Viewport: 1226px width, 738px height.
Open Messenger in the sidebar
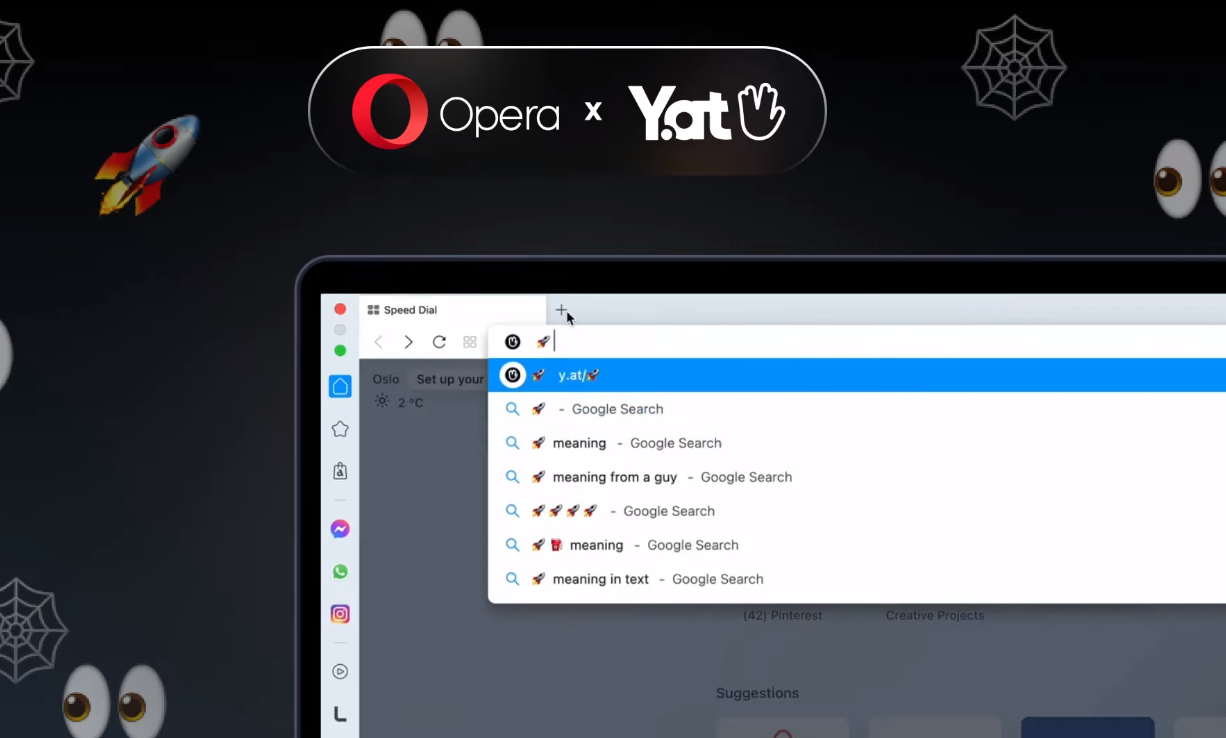click(340, 529)
